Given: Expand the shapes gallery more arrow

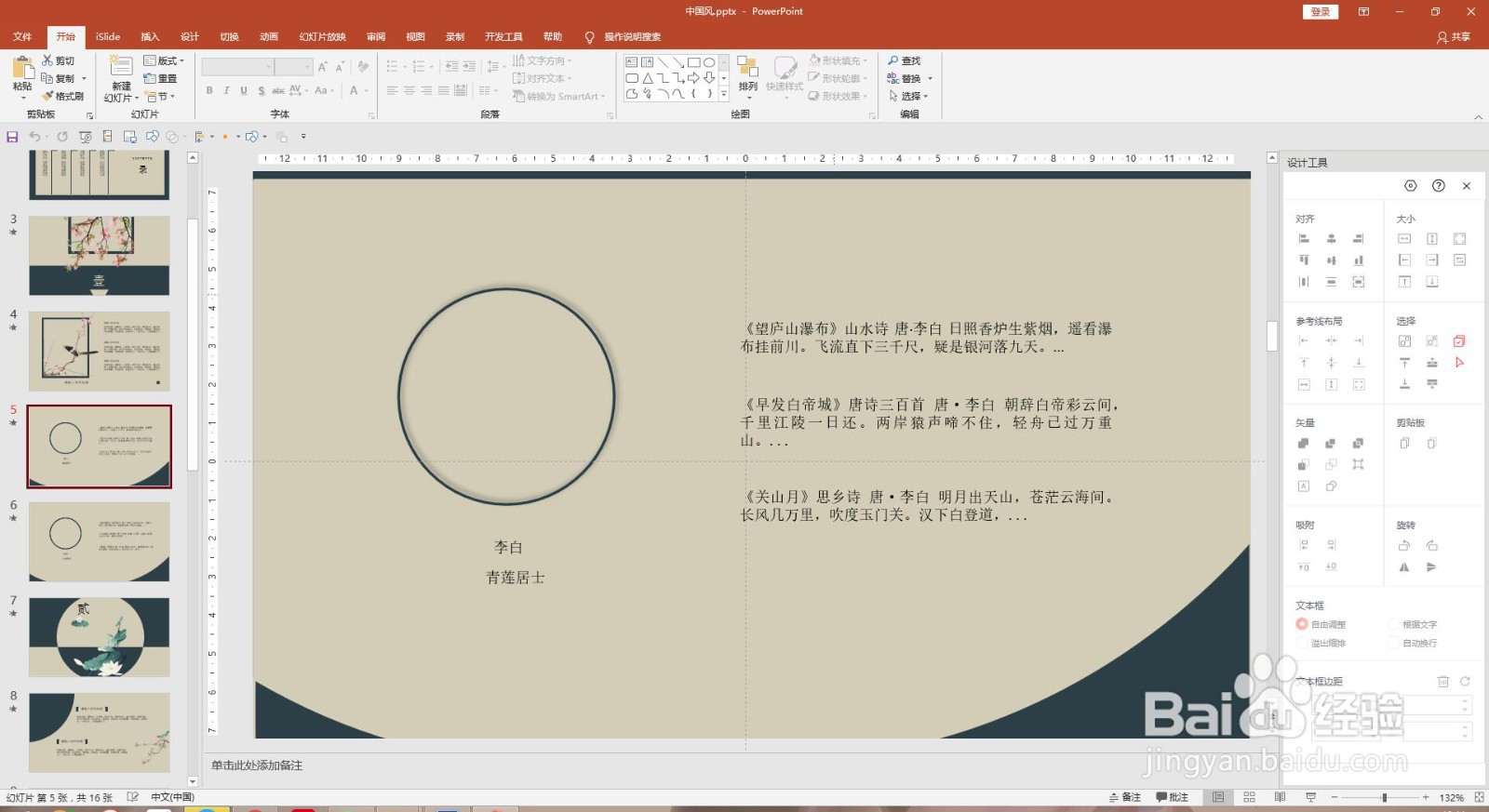Looking at the screenshot, I should point(724,95).
